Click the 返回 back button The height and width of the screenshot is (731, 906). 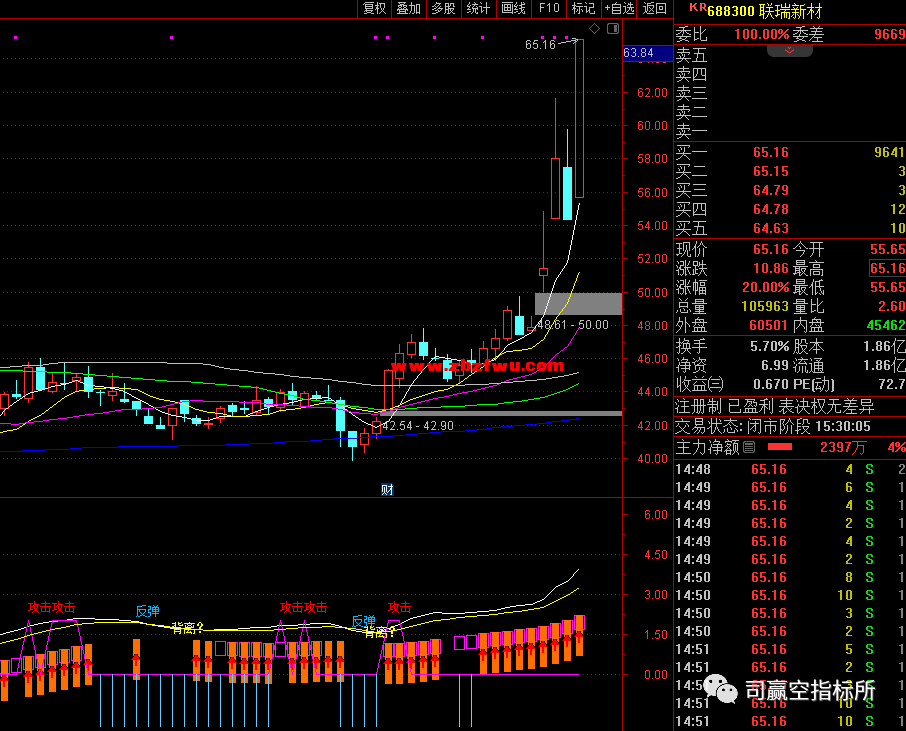pyautogui.click(x=655, y=9)
